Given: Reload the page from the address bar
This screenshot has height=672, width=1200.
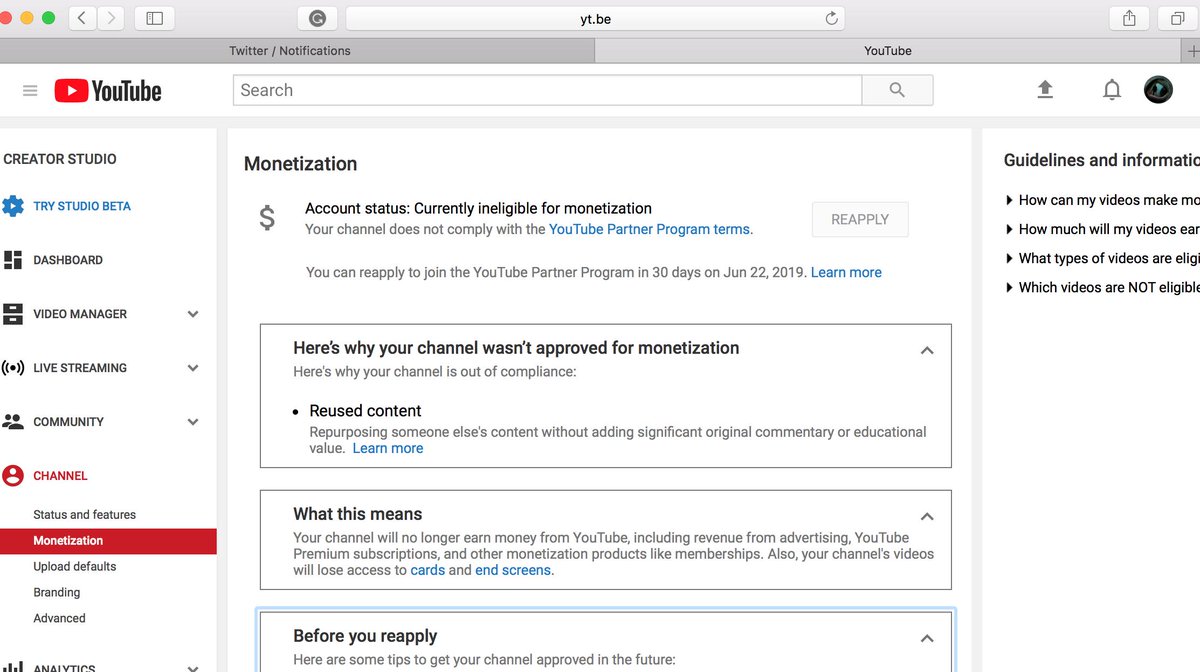Looking at the screenshot, I should tap(831, 18).
